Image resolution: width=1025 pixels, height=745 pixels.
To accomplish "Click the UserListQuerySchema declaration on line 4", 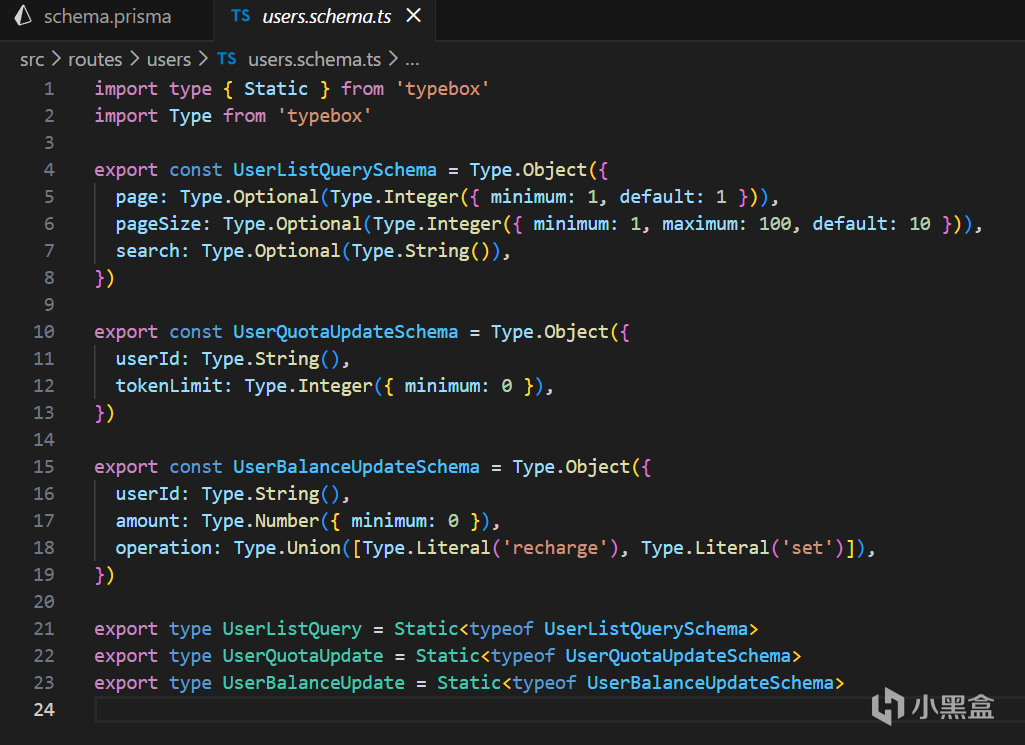I will [x=335, y=170].
